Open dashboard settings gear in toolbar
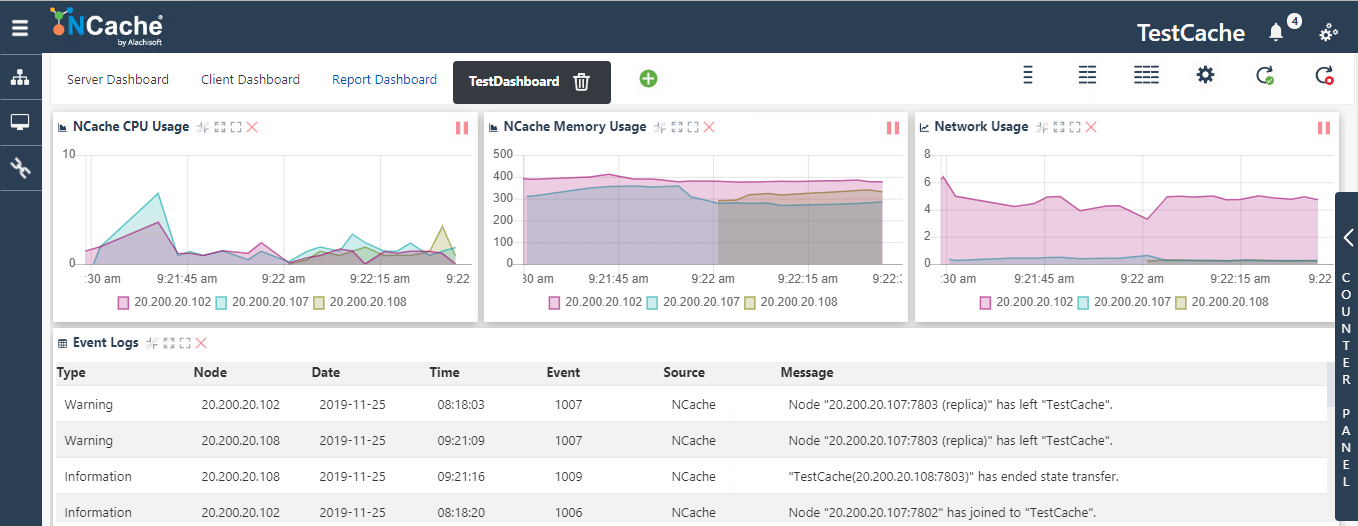The image size is (1358, 526). pyautogui.click(x=1205, y=75)
